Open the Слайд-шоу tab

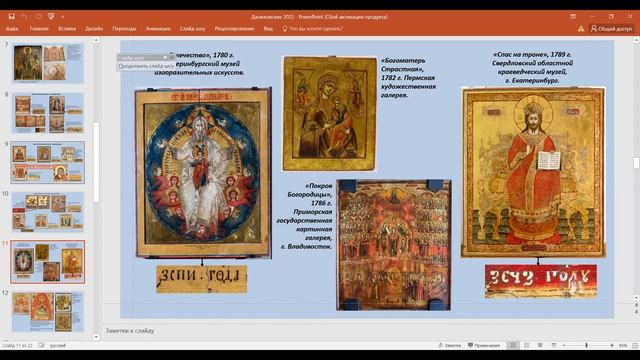click(192, 29)
